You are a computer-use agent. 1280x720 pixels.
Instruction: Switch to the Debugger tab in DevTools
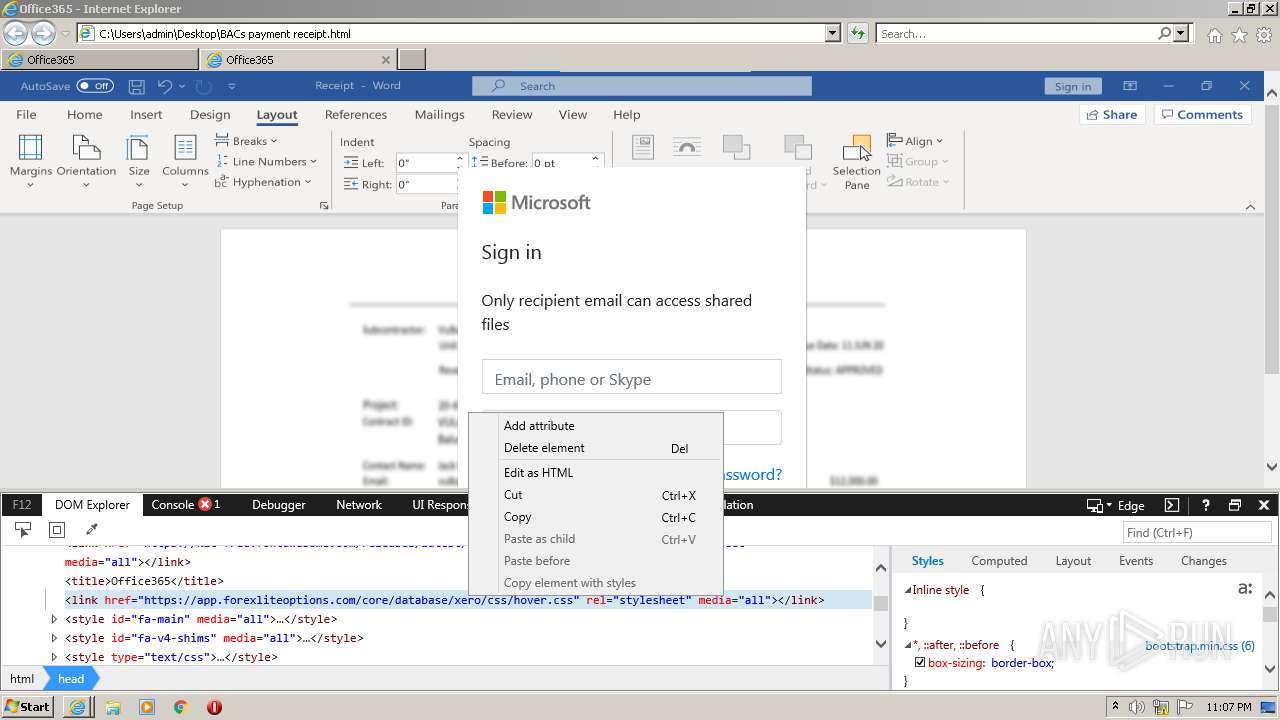coord(278,505)
